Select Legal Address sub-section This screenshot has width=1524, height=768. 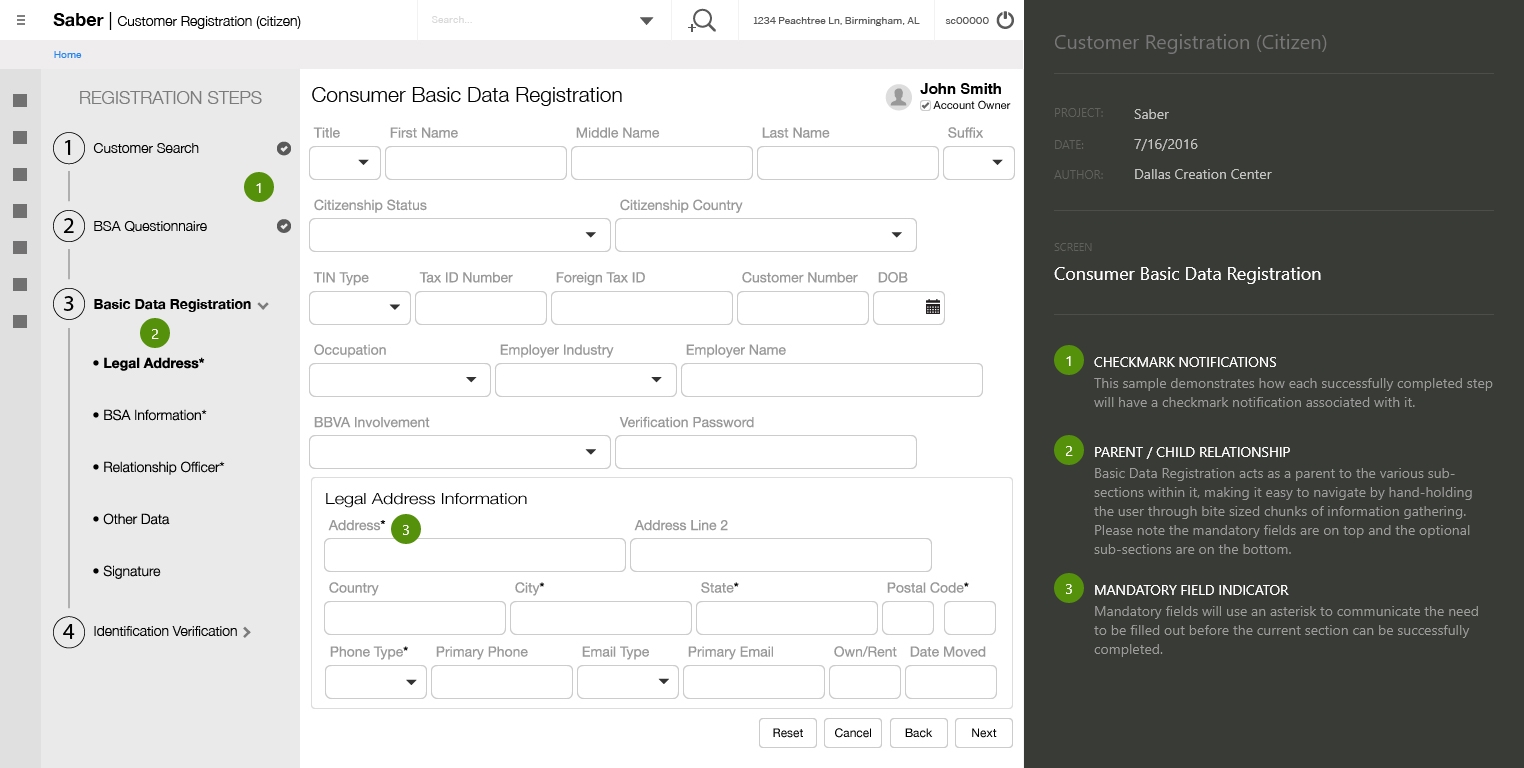(153, 363)
